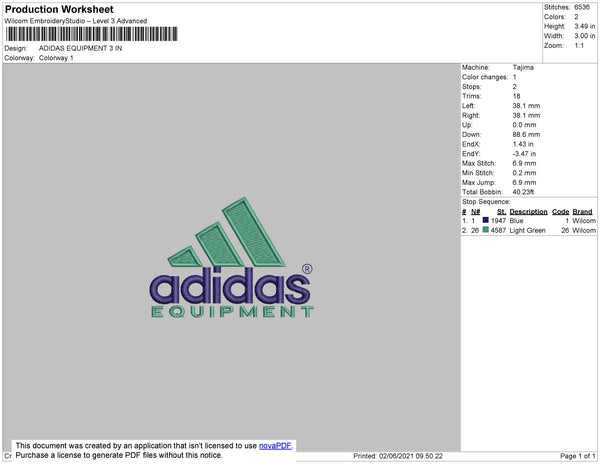Select the Light Green description text
This screenshot has width=600, height=464.
[527, 230]
